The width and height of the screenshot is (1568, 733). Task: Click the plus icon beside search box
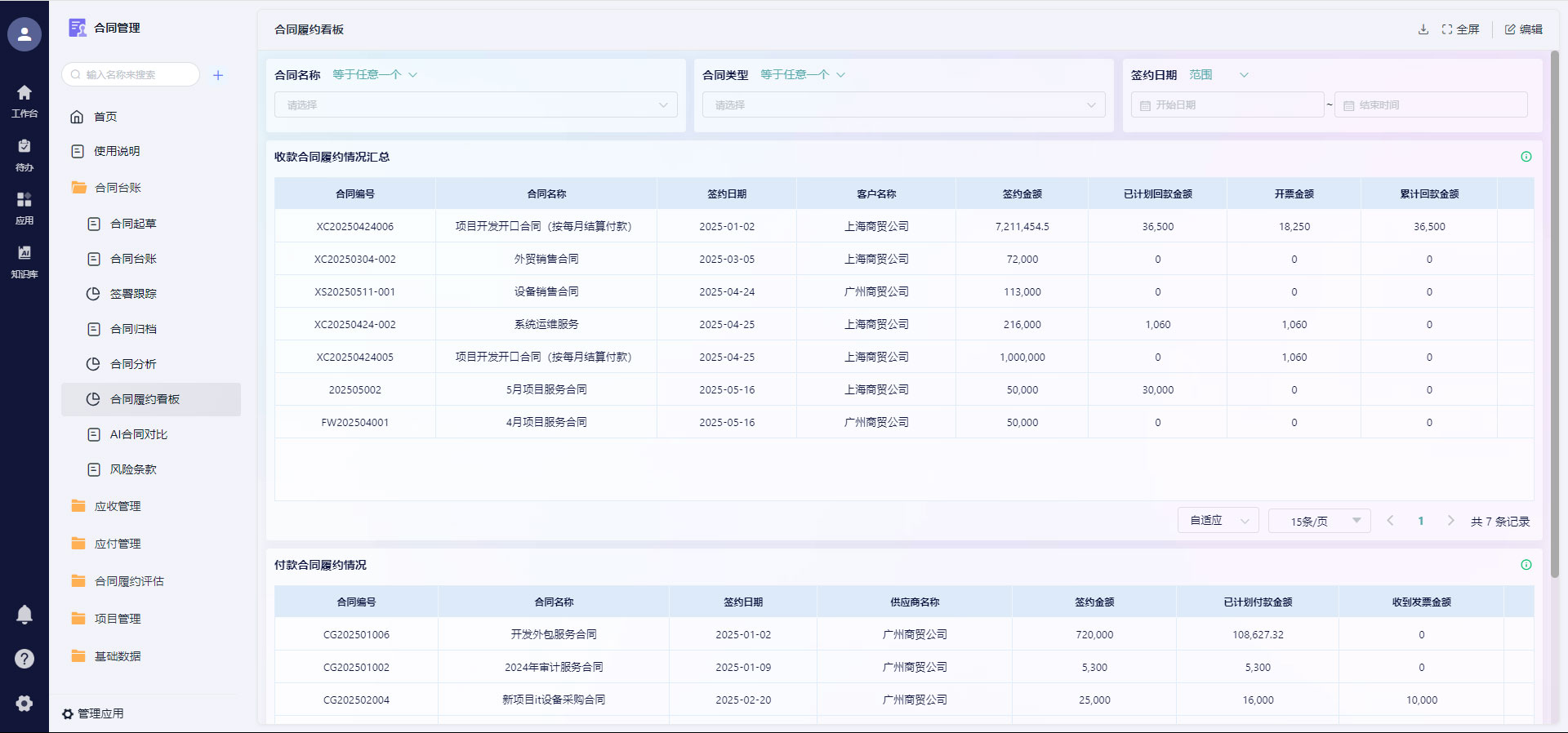coord(218,75)
